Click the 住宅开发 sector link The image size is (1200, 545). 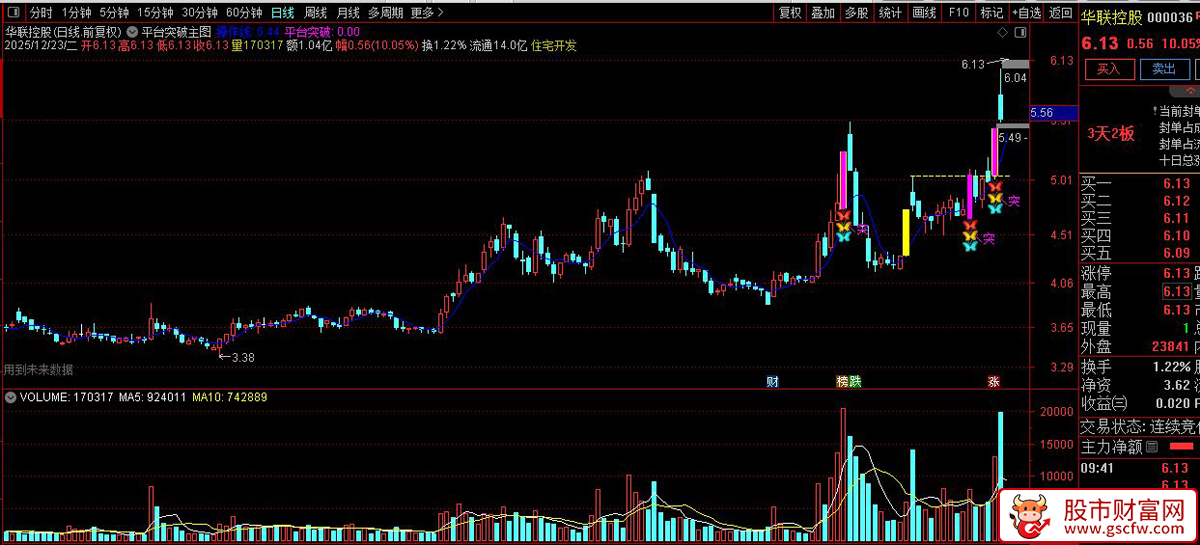[554, 45]
